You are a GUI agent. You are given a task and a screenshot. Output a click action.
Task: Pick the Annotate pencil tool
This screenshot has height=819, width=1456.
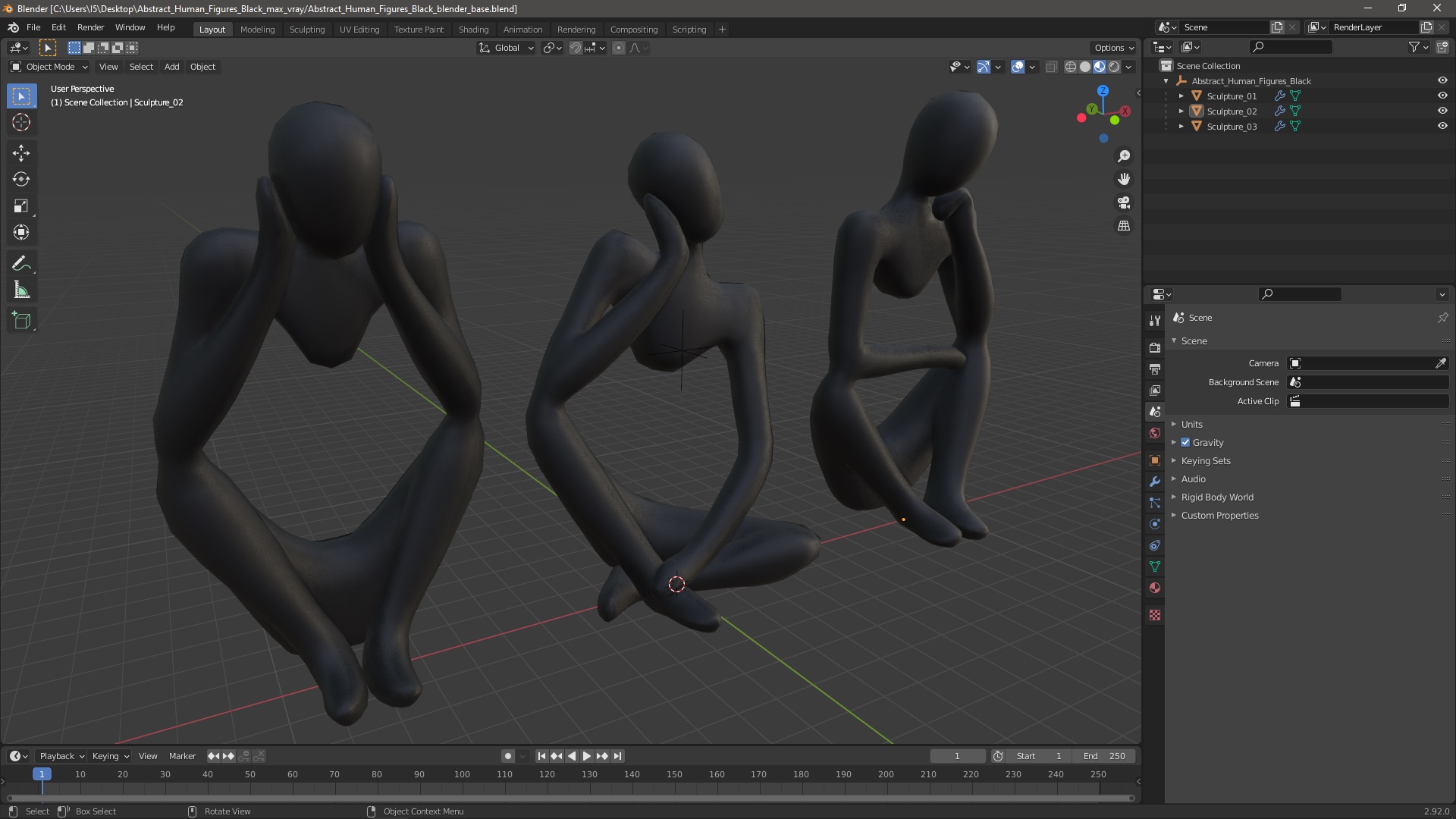point(21,264)
